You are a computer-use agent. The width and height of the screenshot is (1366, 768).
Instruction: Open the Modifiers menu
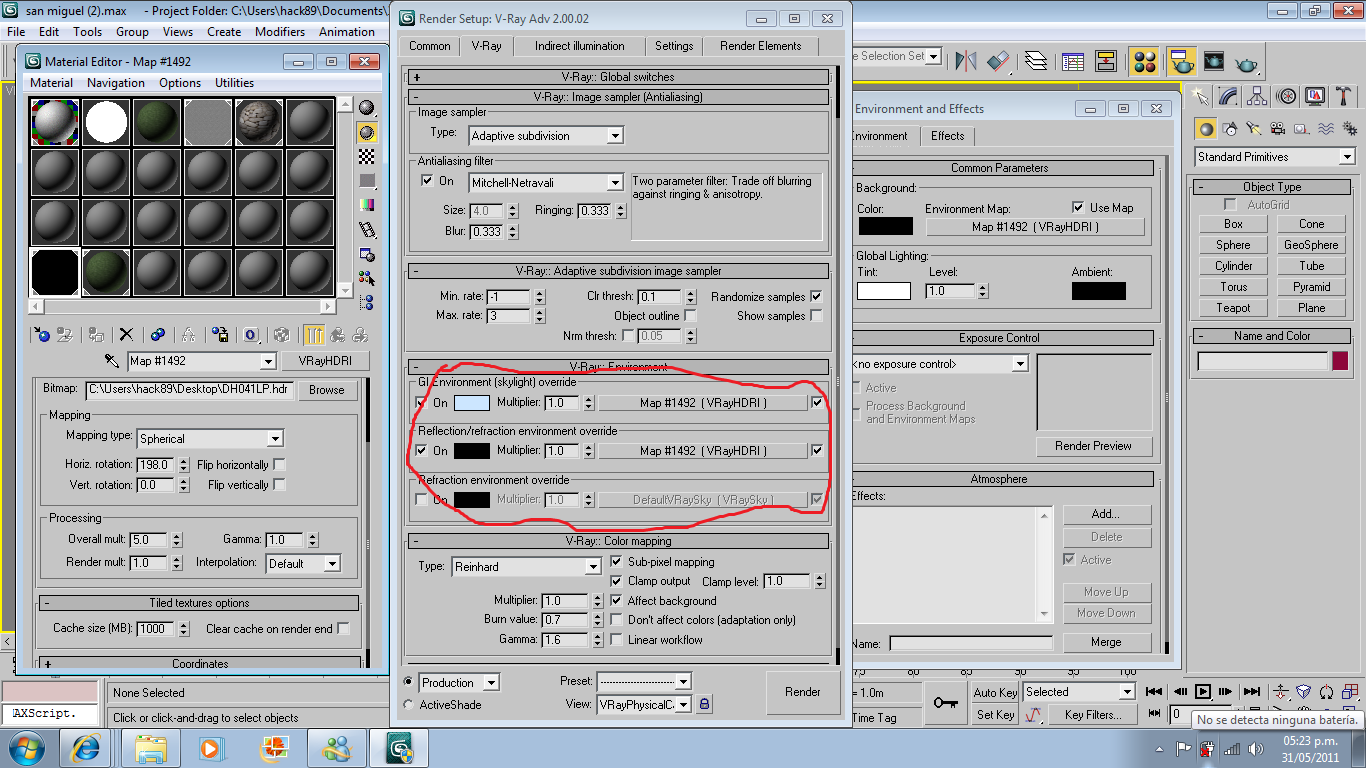point(280,32)
